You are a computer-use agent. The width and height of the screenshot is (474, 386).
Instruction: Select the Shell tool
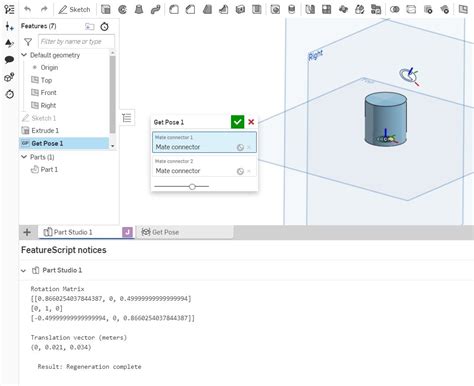pyautogui.click(x=240, y=10)
